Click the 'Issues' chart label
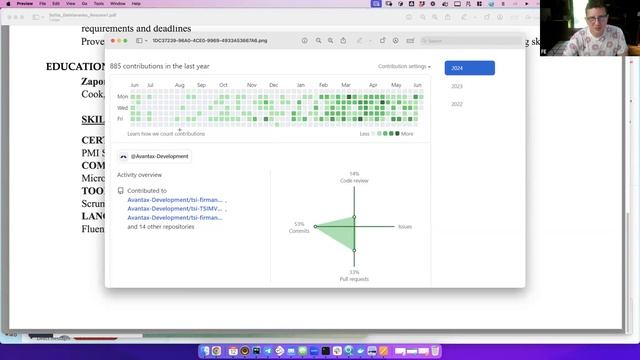Image resolution: width=640 pixels, height=360 pixels. (x=405, y=227)
